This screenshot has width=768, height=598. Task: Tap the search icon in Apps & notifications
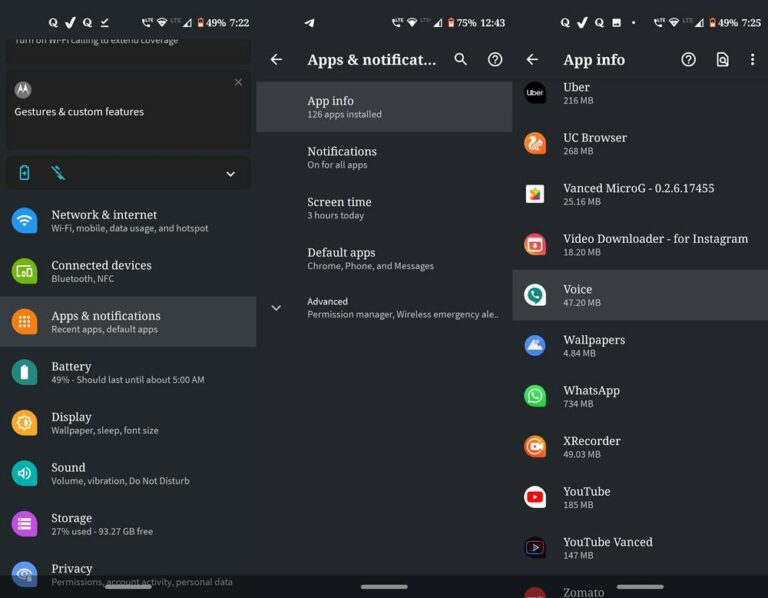point(460,60)
